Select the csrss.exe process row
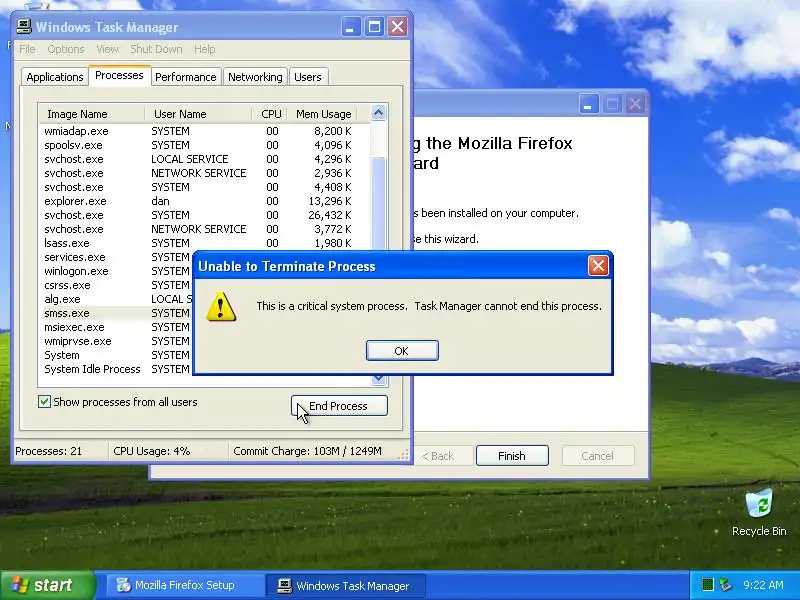800x600 pixels. click(x=116, y=285)
